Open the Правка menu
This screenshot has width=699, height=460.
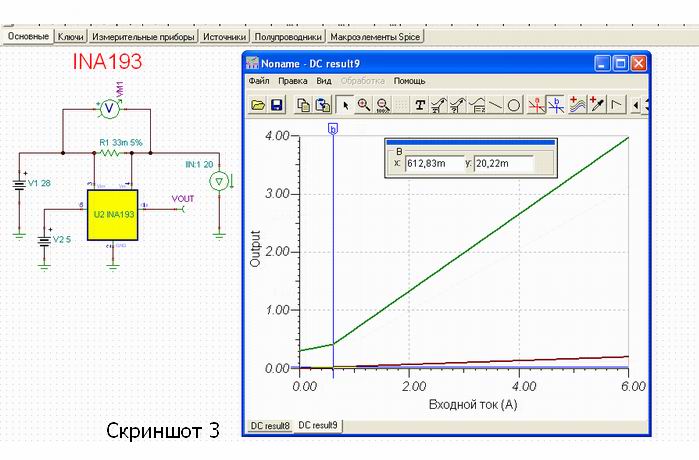[x=292, y=81]
